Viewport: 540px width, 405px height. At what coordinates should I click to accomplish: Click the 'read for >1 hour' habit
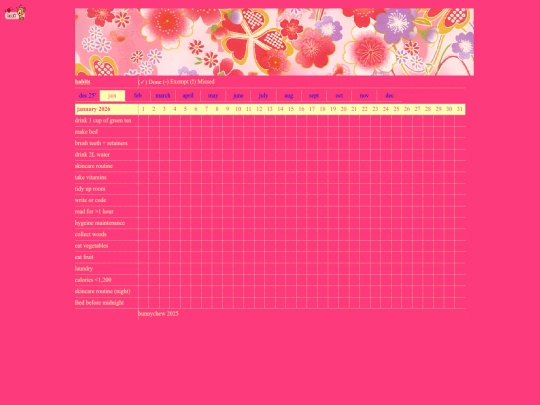(x=94, y=211)
